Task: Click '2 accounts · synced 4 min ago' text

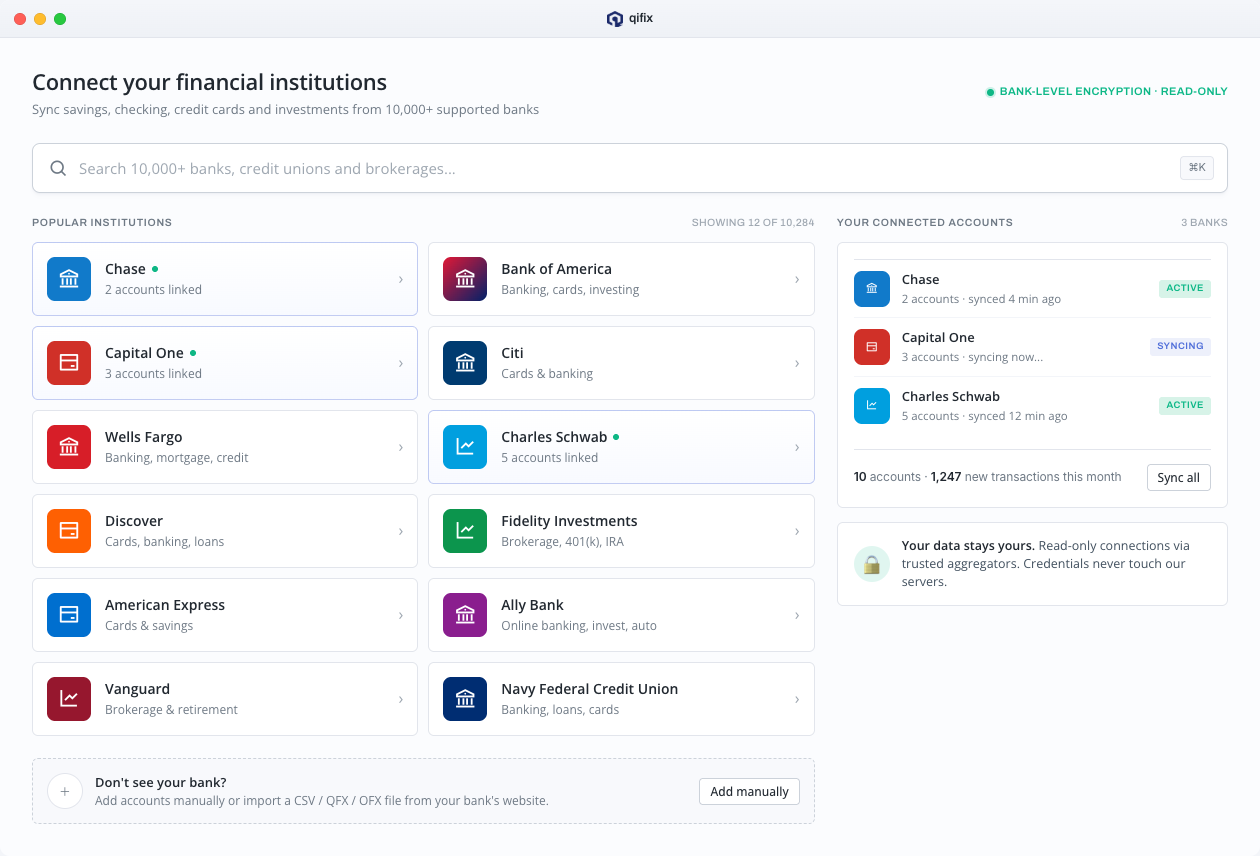Action: tap(981, 299)
